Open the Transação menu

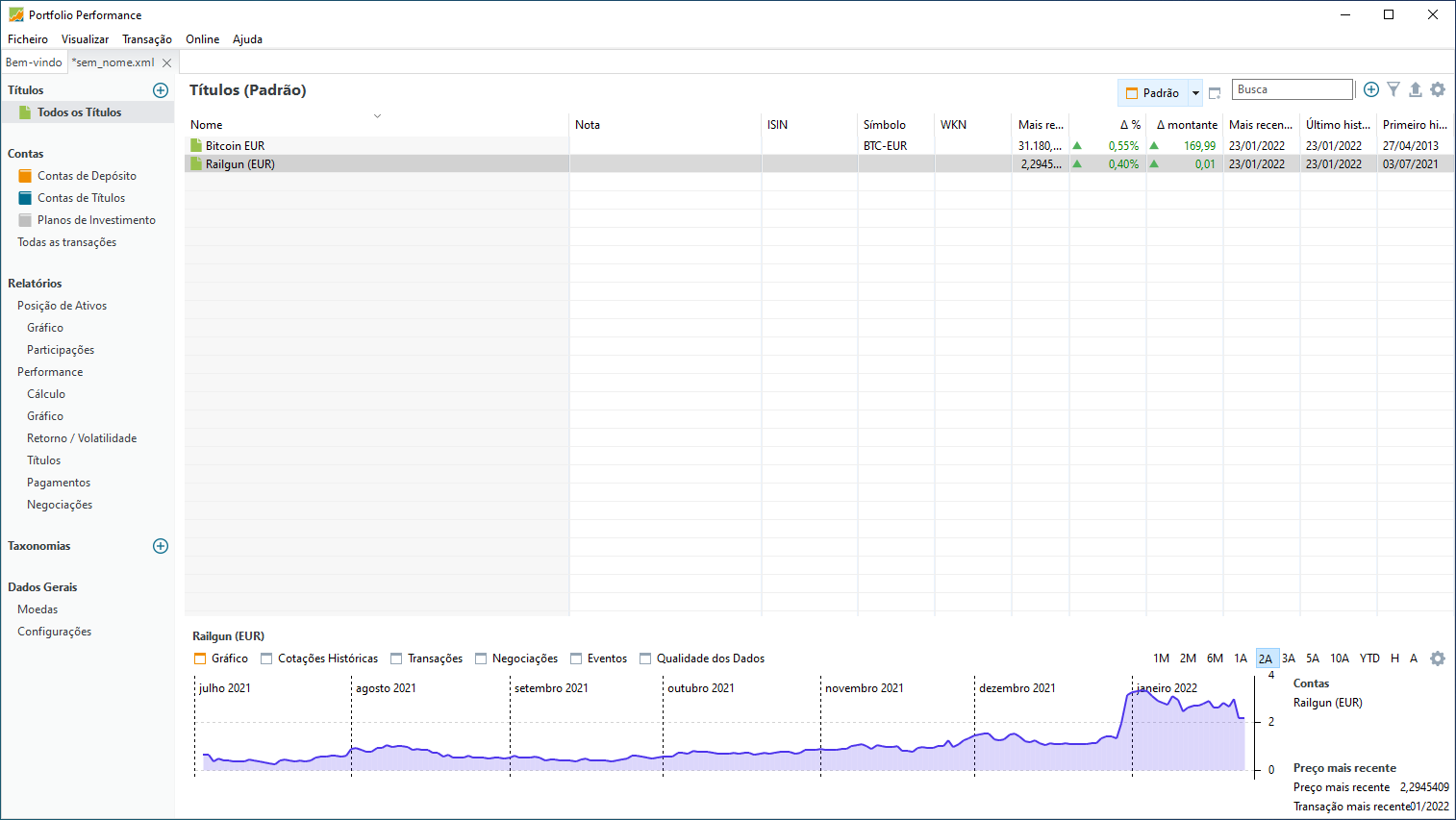point(147,39)
